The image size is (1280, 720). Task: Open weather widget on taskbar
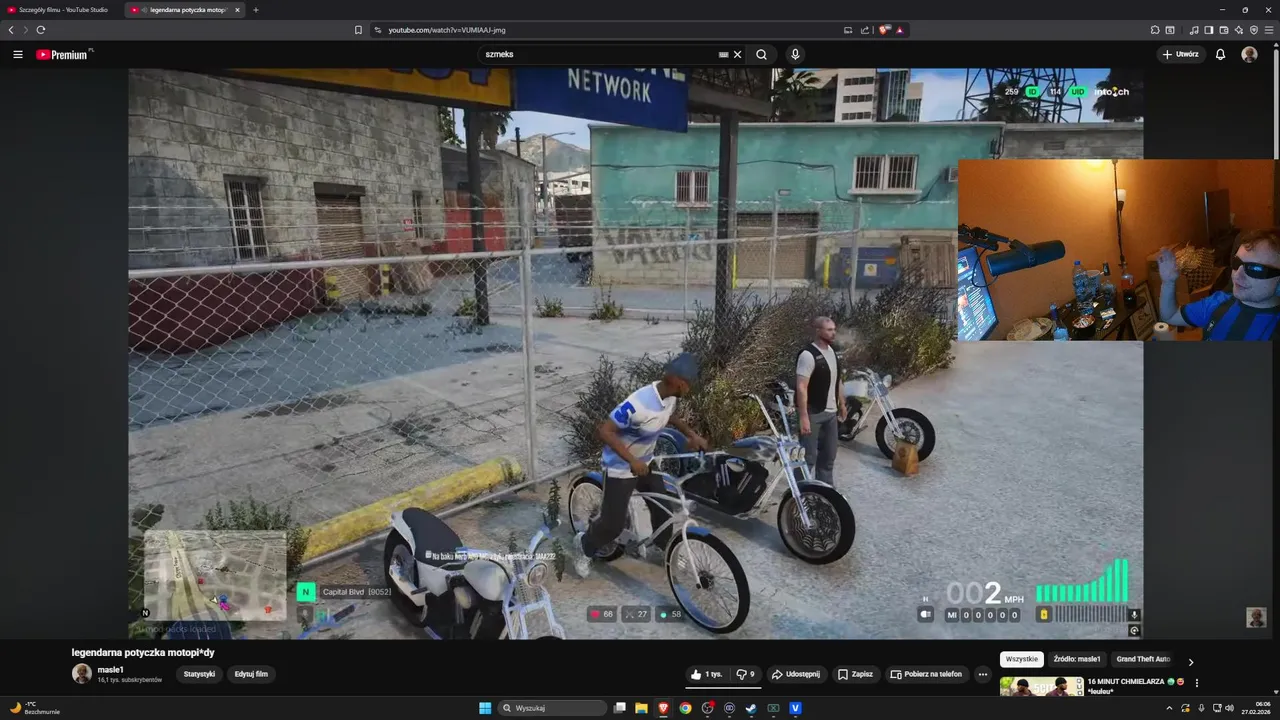36,708
